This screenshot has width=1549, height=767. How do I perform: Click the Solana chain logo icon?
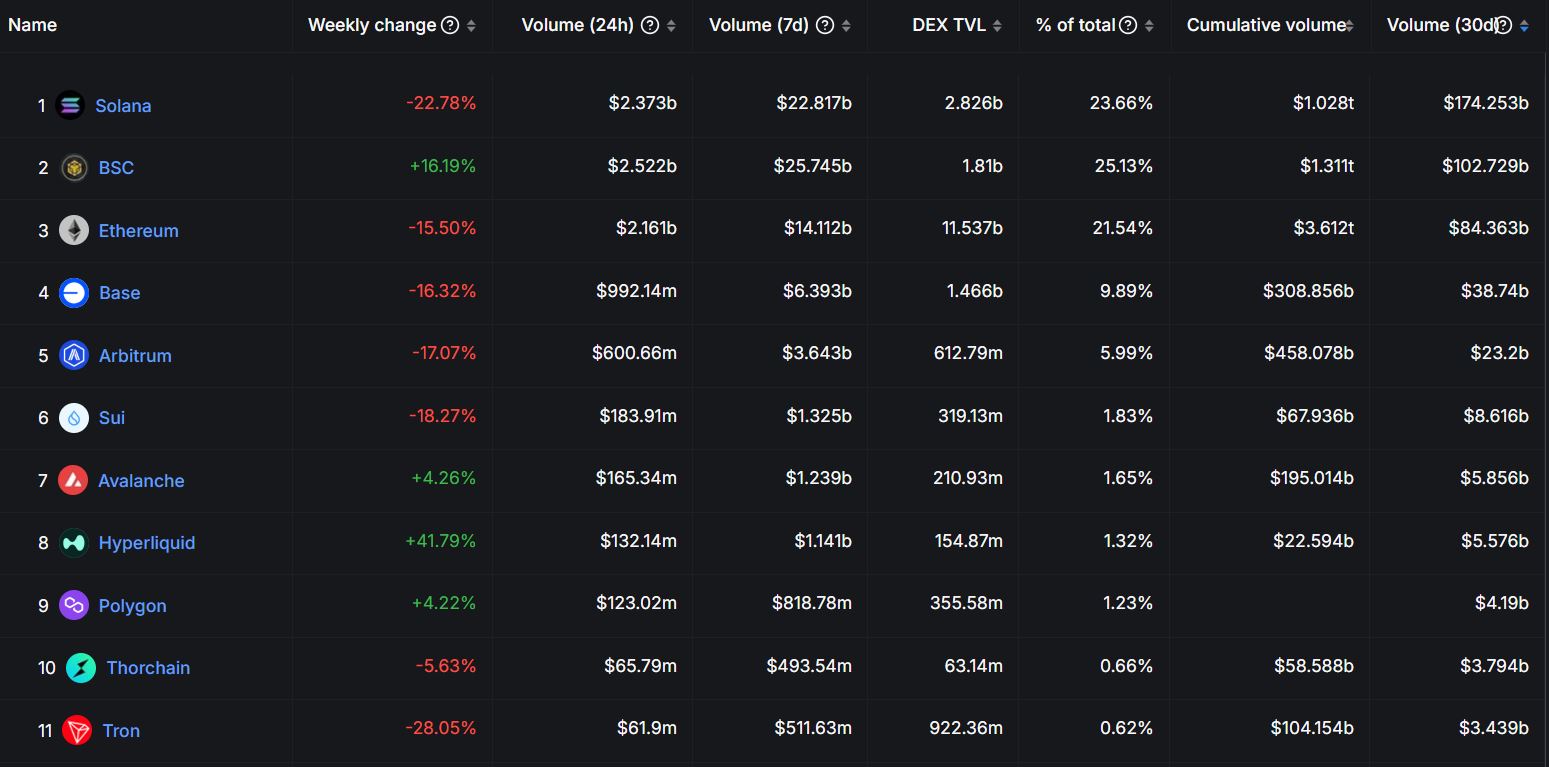(70, 105)
